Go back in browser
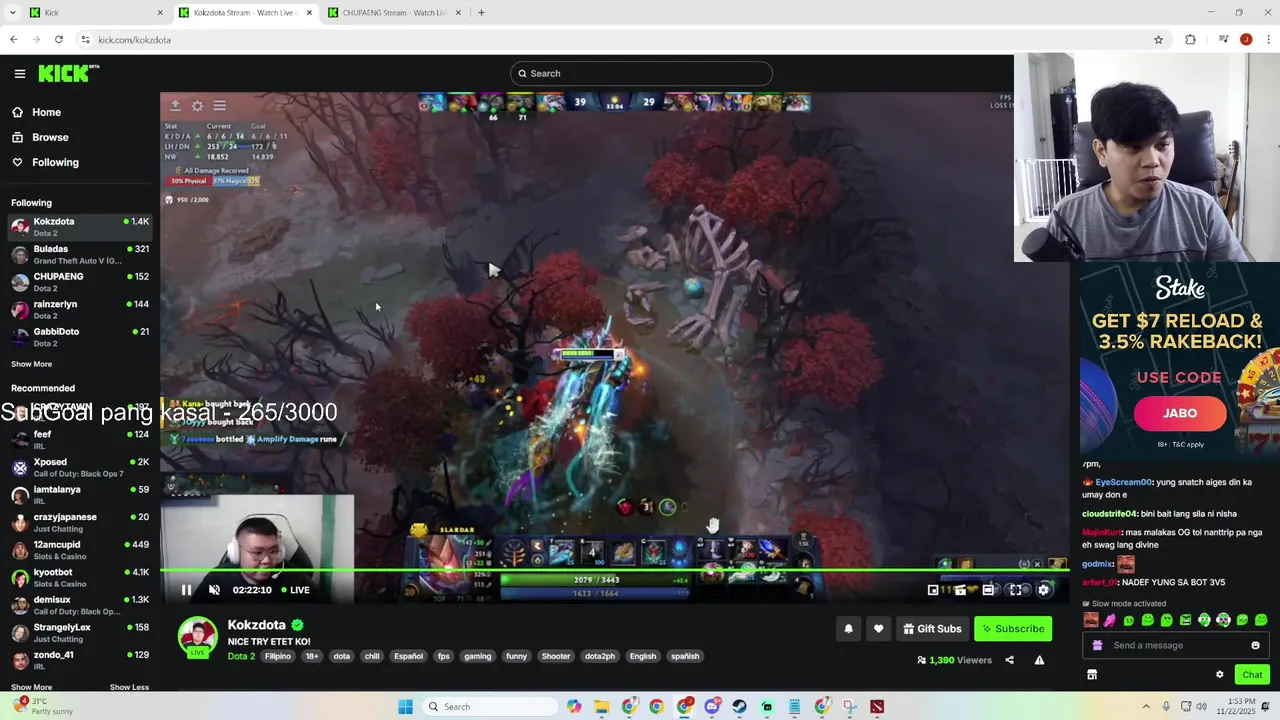The width and height of the screenshot is (1280, 720). pyautogui.click(x=13, y=40)
